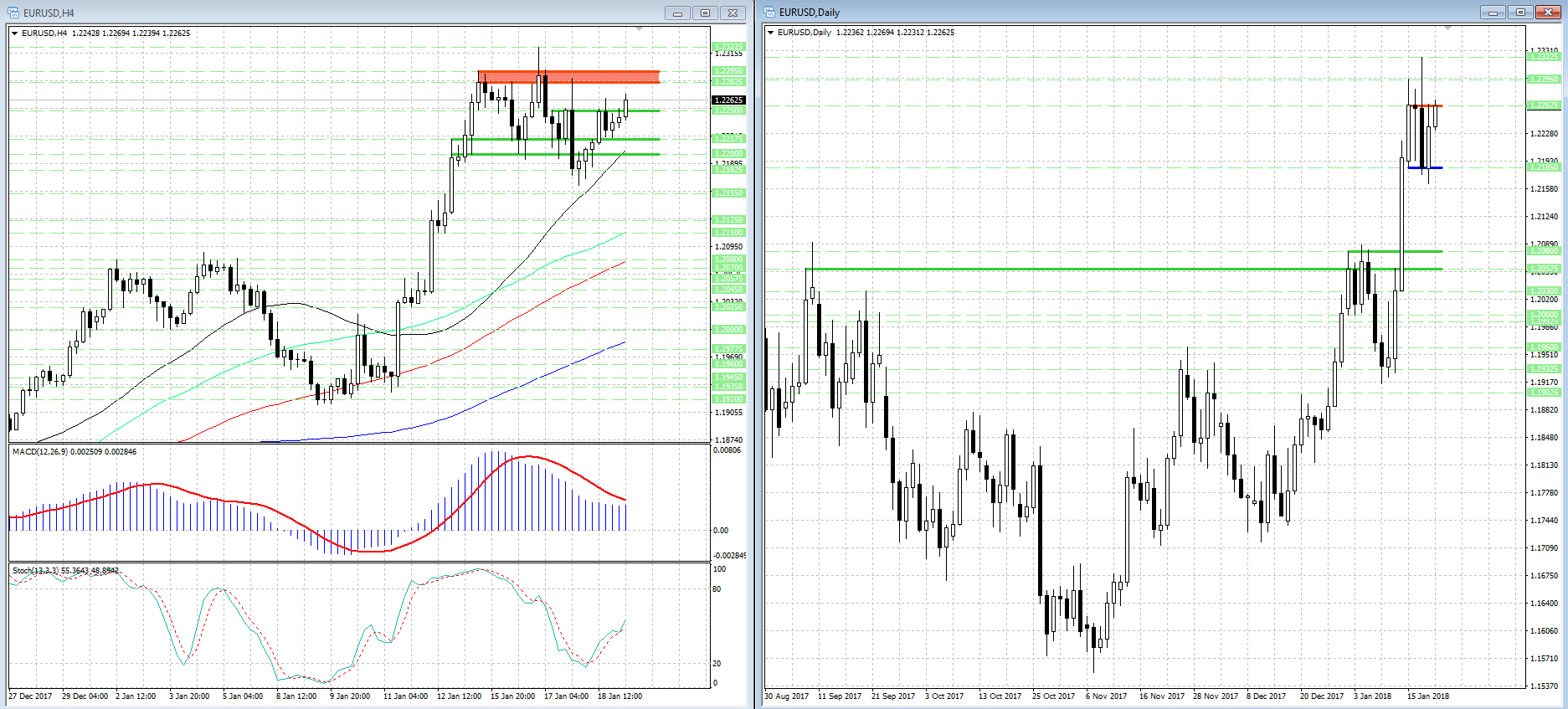Click the 1.20300 level label in Daily chart
1568x709 pixels.
pos(1544,291)
